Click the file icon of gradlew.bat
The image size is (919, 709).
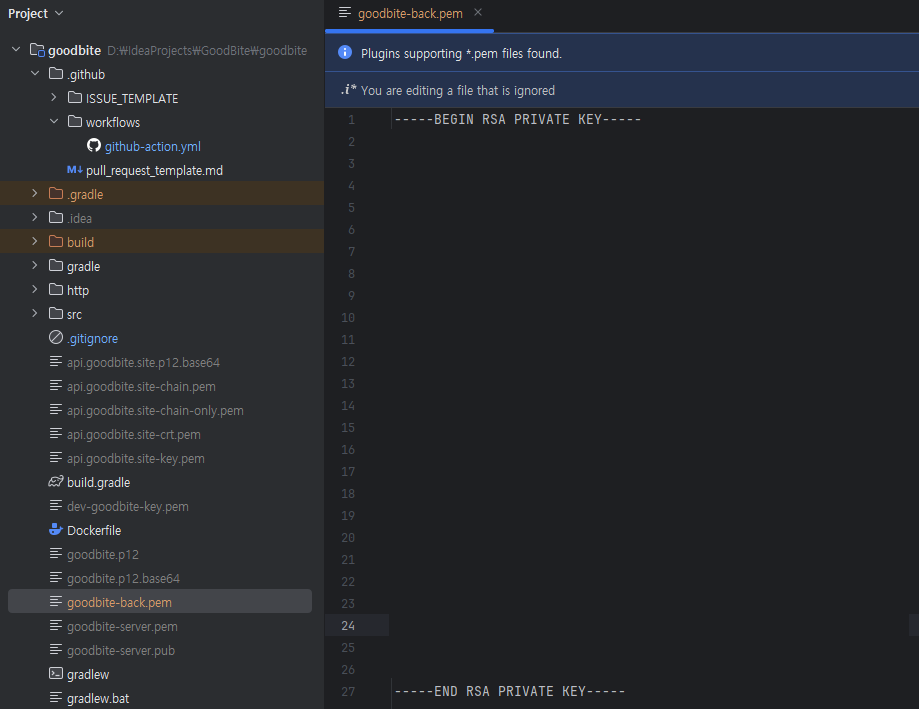point(56,697)
